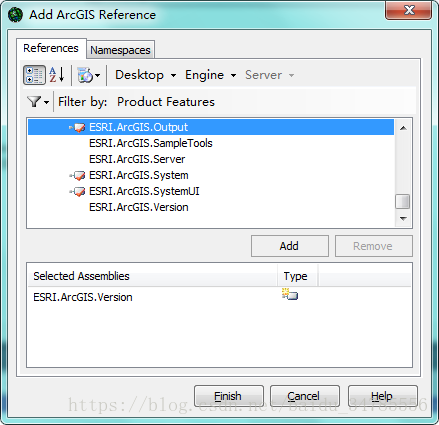Click the checked icon beside ESRI.ArcGIS.Output
Image resolution: width=439 pixels, height=425 pixels.
(78, 127)
